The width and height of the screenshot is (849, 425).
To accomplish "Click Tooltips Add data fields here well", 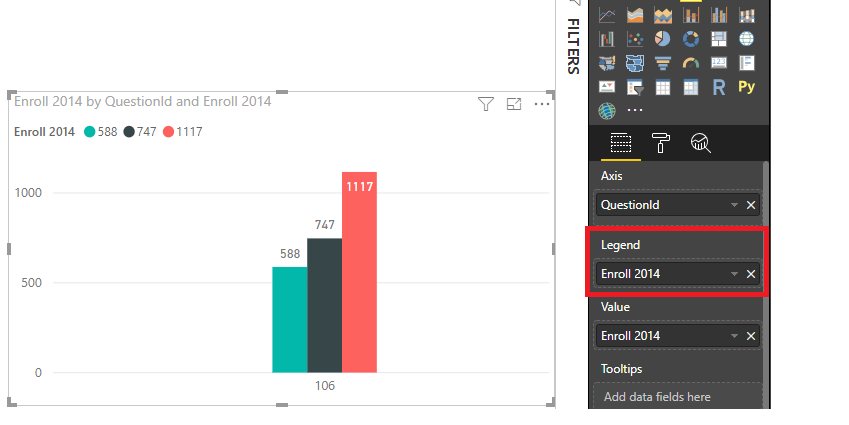I will point(677,397).
